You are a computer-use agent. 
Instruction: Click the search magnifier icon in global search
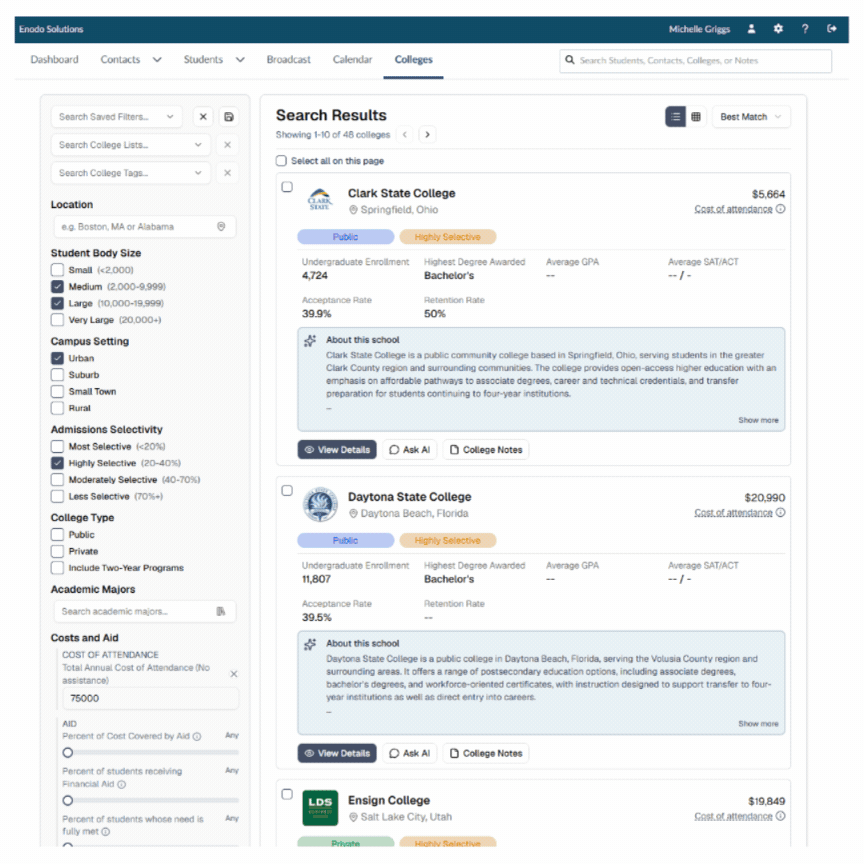[x=570, y=60]
